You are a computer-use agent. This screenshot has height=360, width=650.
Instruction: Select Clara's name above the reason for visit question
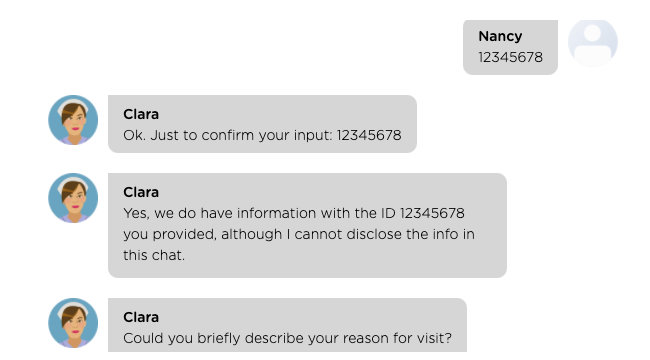(141, 317)
